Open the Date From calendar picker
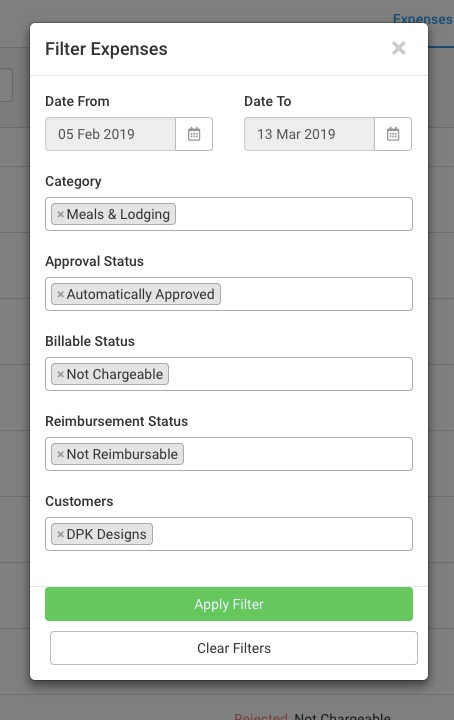The height and width of the screenshot is (720, 454). pyautogui.click(x=194, y=134)
